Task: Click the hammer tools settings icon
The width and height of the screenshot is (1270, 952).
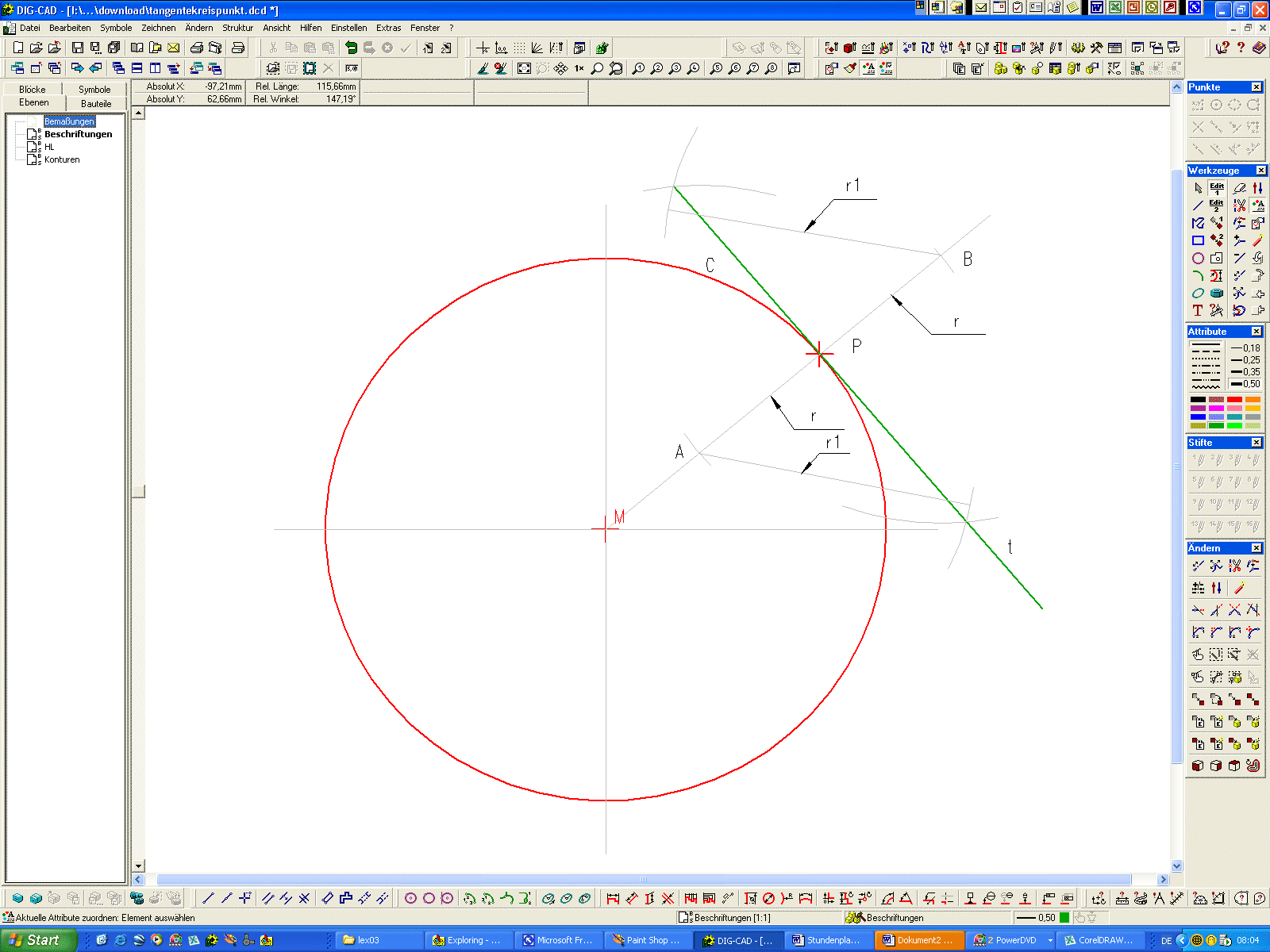Action: tap(1096, 48)
